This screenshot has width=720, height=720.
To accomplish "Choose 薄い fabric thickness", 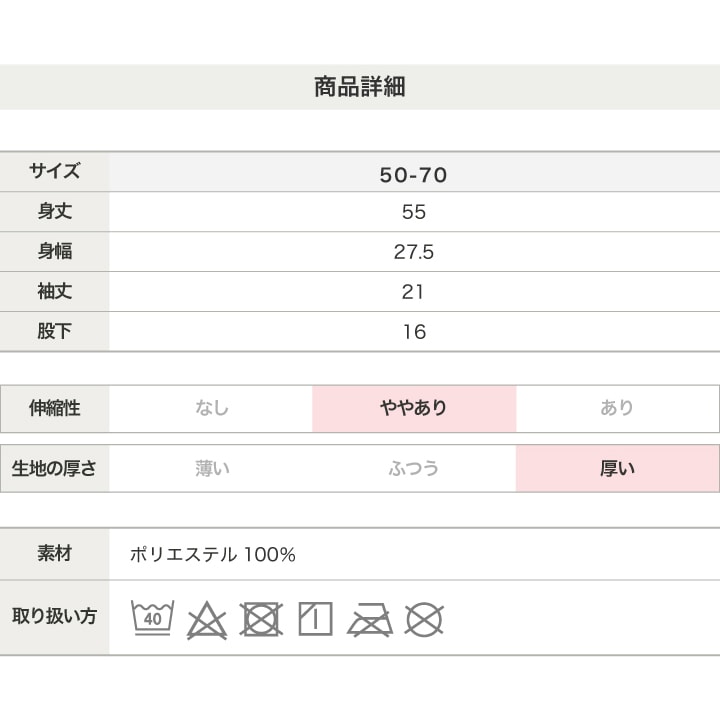I will (x=212, y=468).
